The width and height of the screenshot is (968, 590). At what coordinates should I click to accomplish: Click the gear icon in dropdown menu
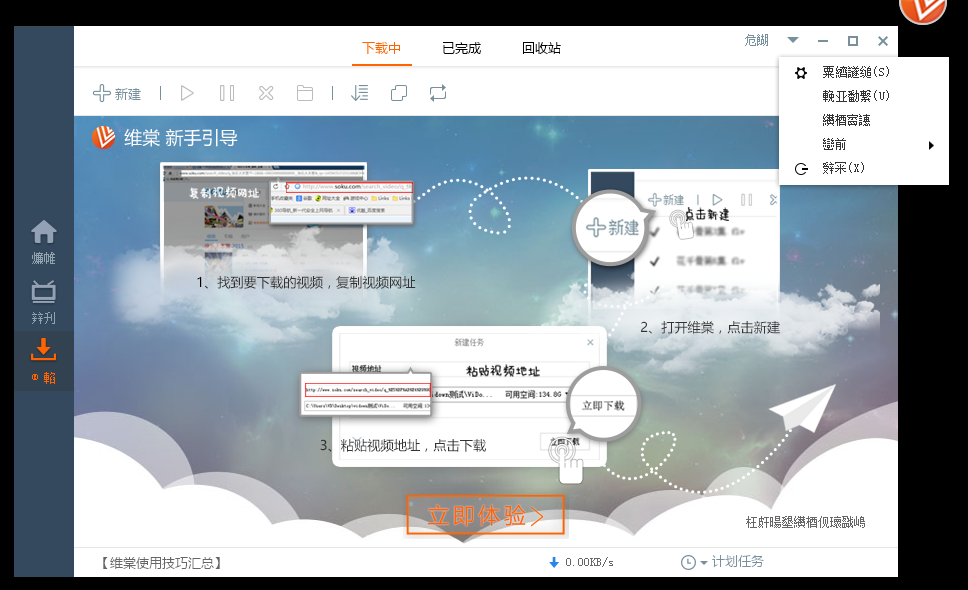(x=801, y=73)
